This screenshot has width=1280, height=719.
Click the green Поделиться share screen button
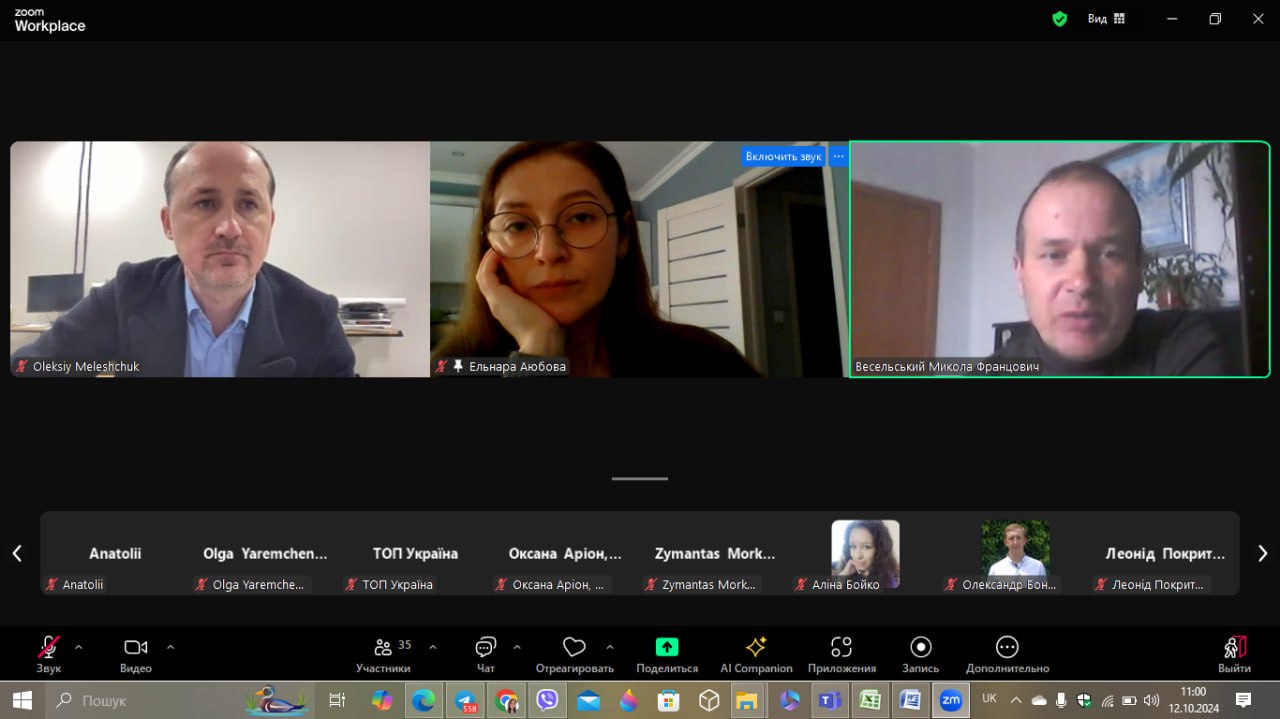point(667,654)
